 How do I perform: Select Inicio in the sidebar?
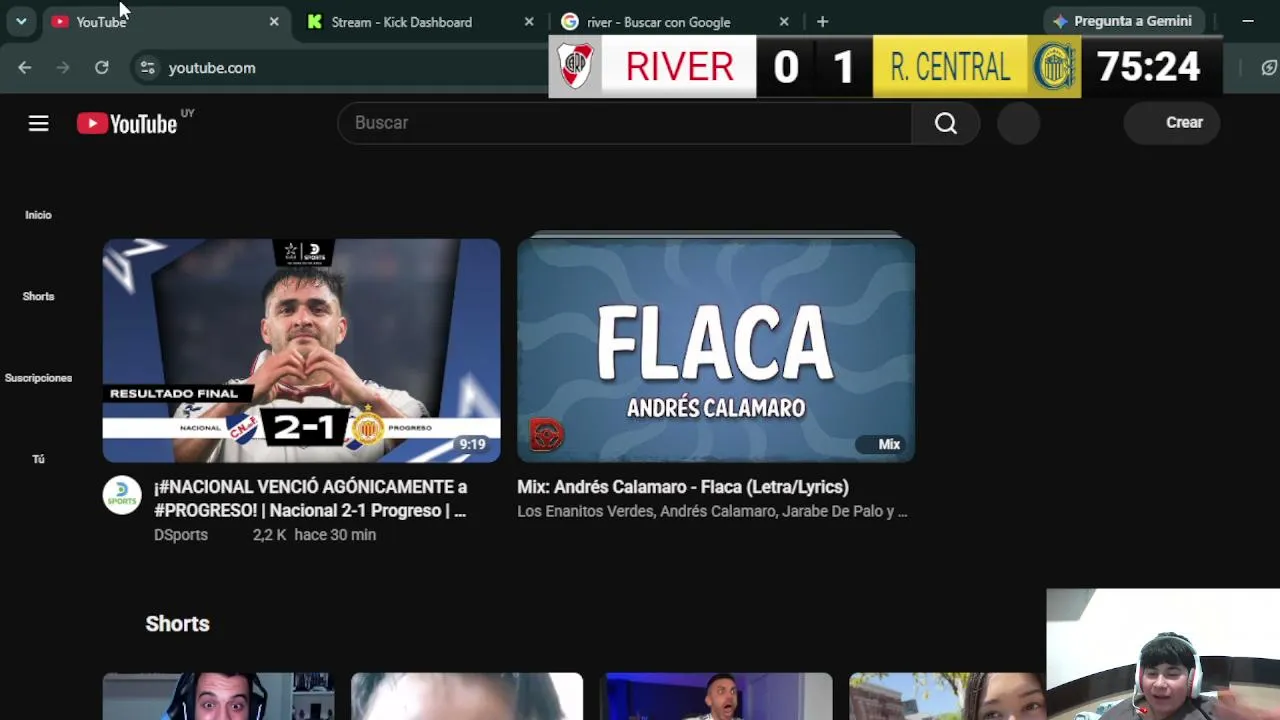(x=38, y=215)
